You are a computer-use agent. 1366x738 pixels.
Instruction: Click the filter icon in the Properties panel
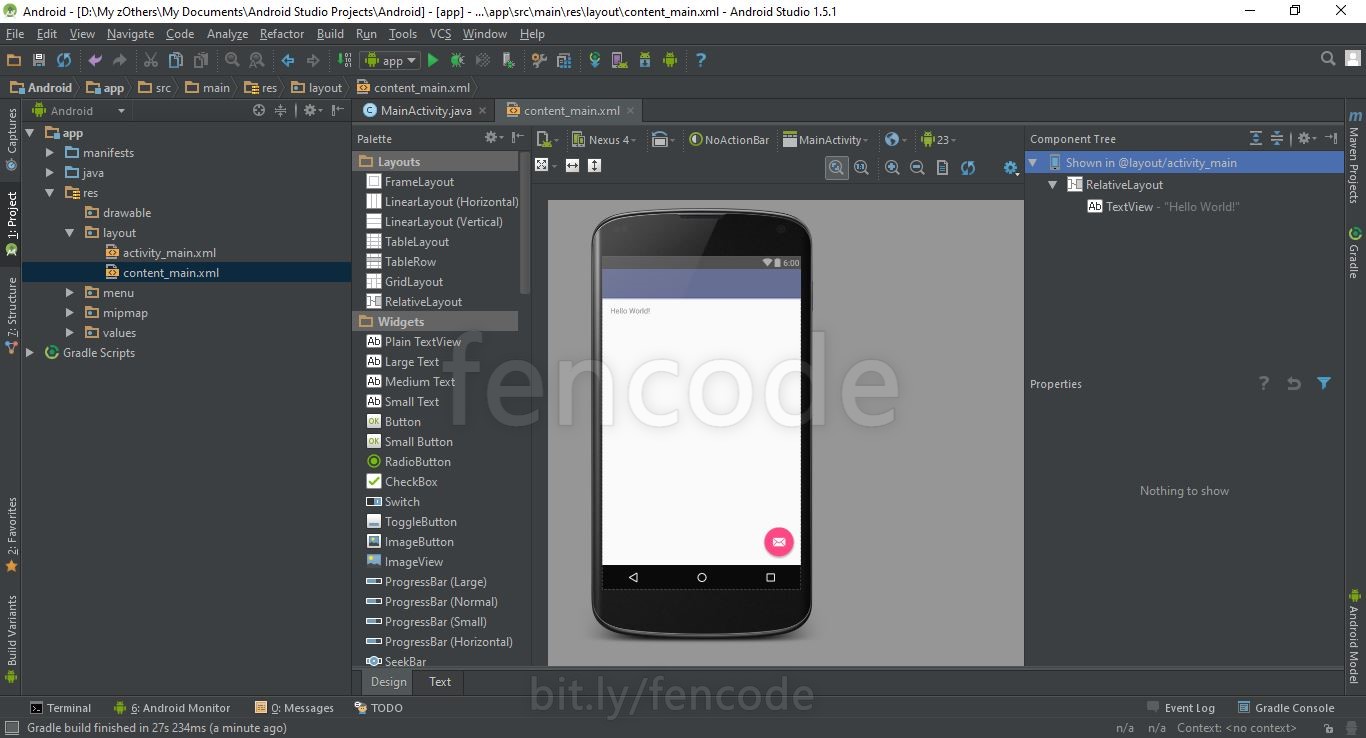point(1325,382)
